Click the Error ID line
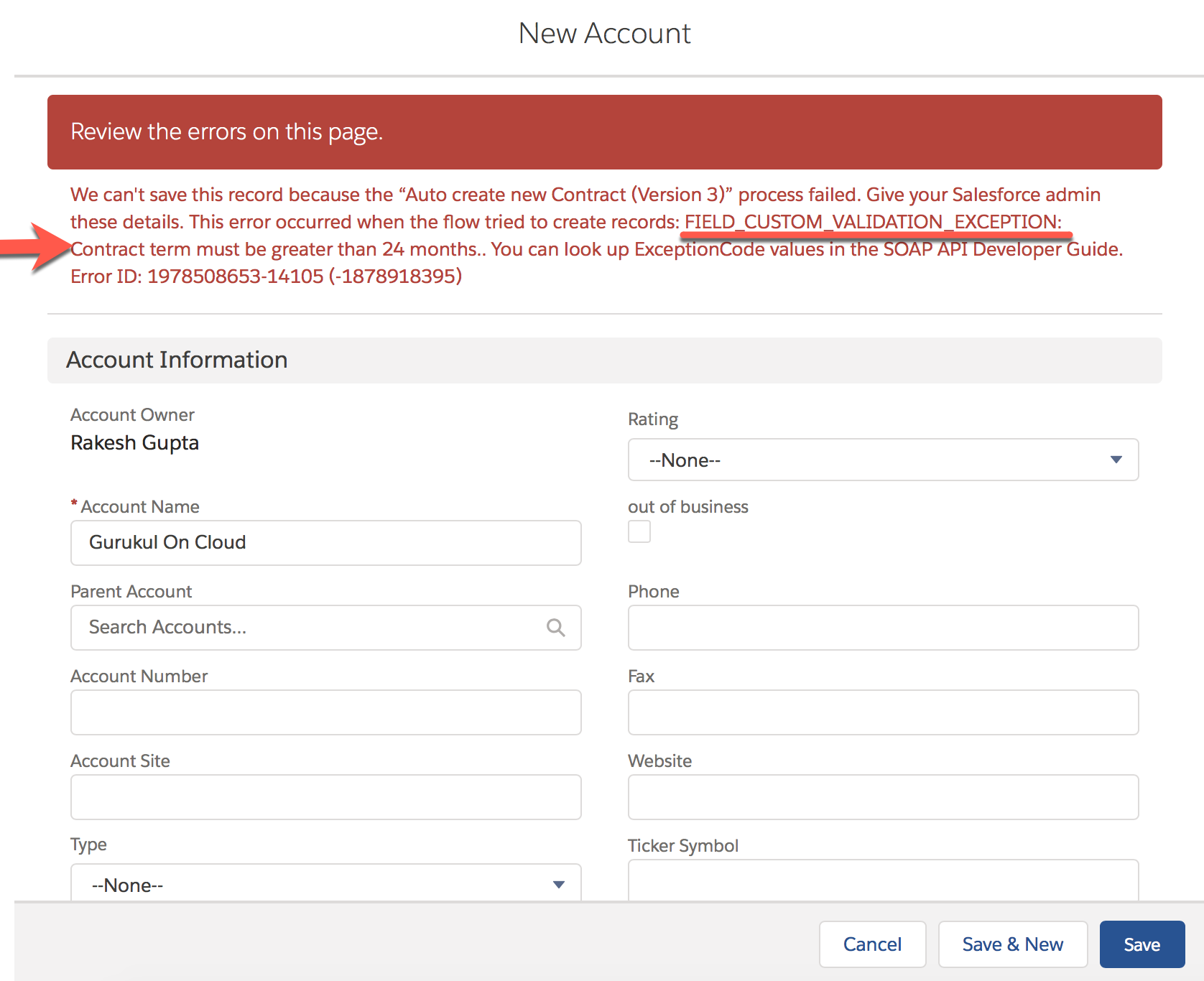The image size is (1204, 981). (x=266, y=276)
